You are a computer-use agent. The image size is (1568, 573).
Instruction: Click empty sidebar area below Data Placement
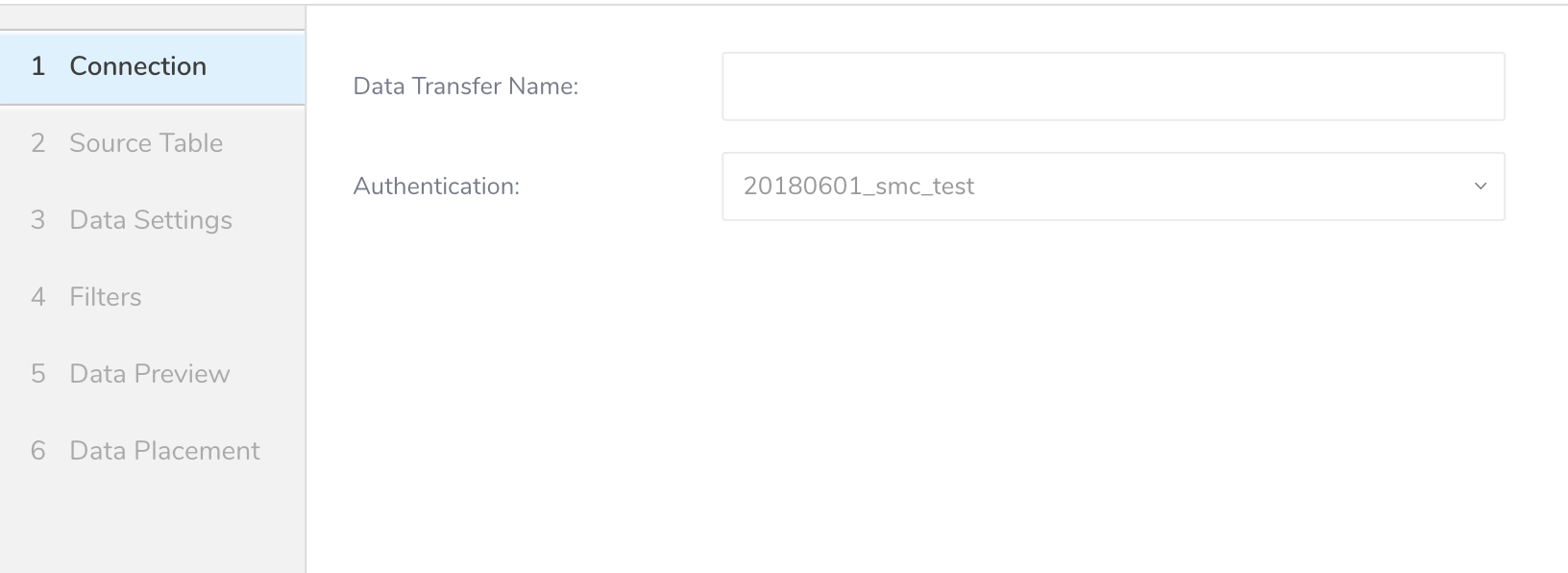[152, 524]
